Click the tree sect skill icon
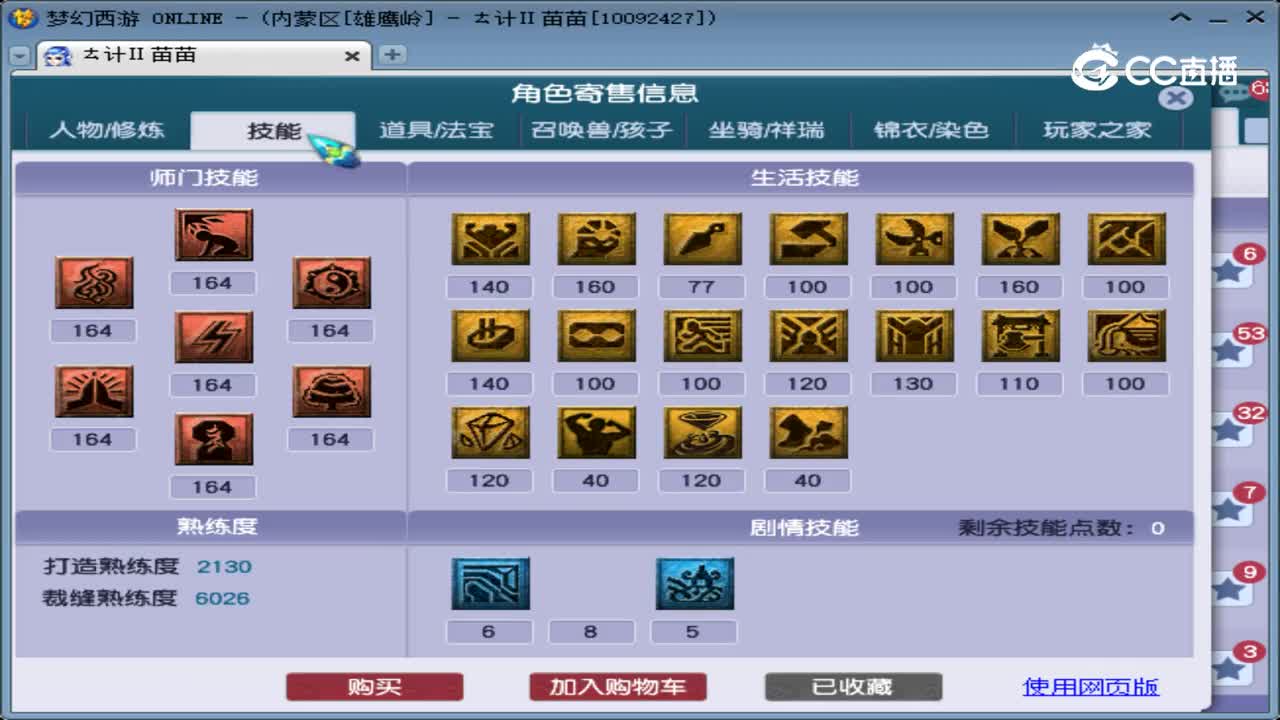This screenshot has width=1280, height=720. [331, 391]
